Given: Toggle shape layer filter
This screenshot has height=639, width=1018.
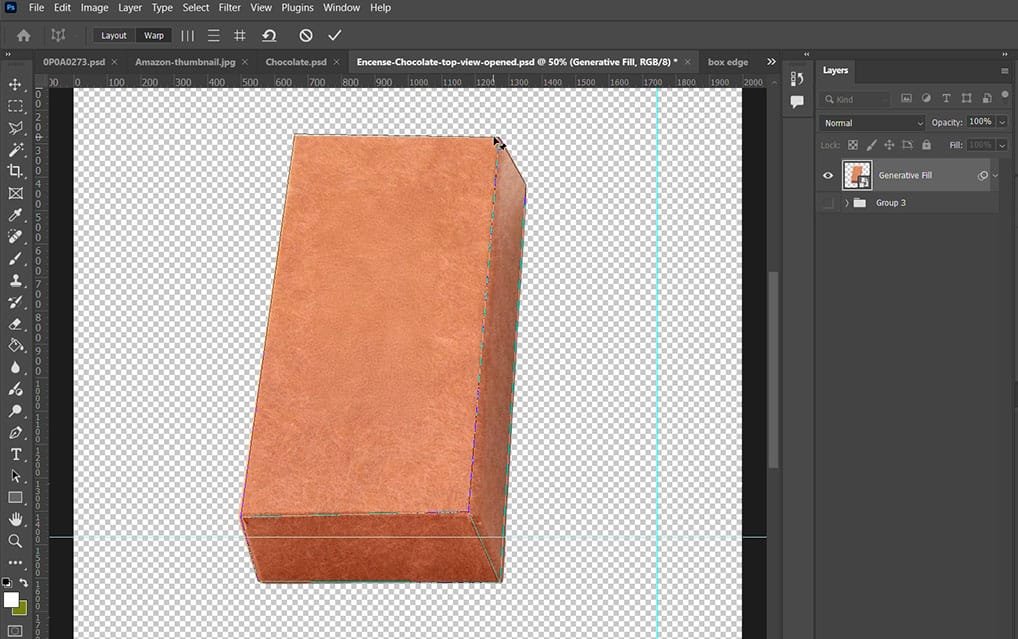Looking at the screenshot, I should [966, 99].
